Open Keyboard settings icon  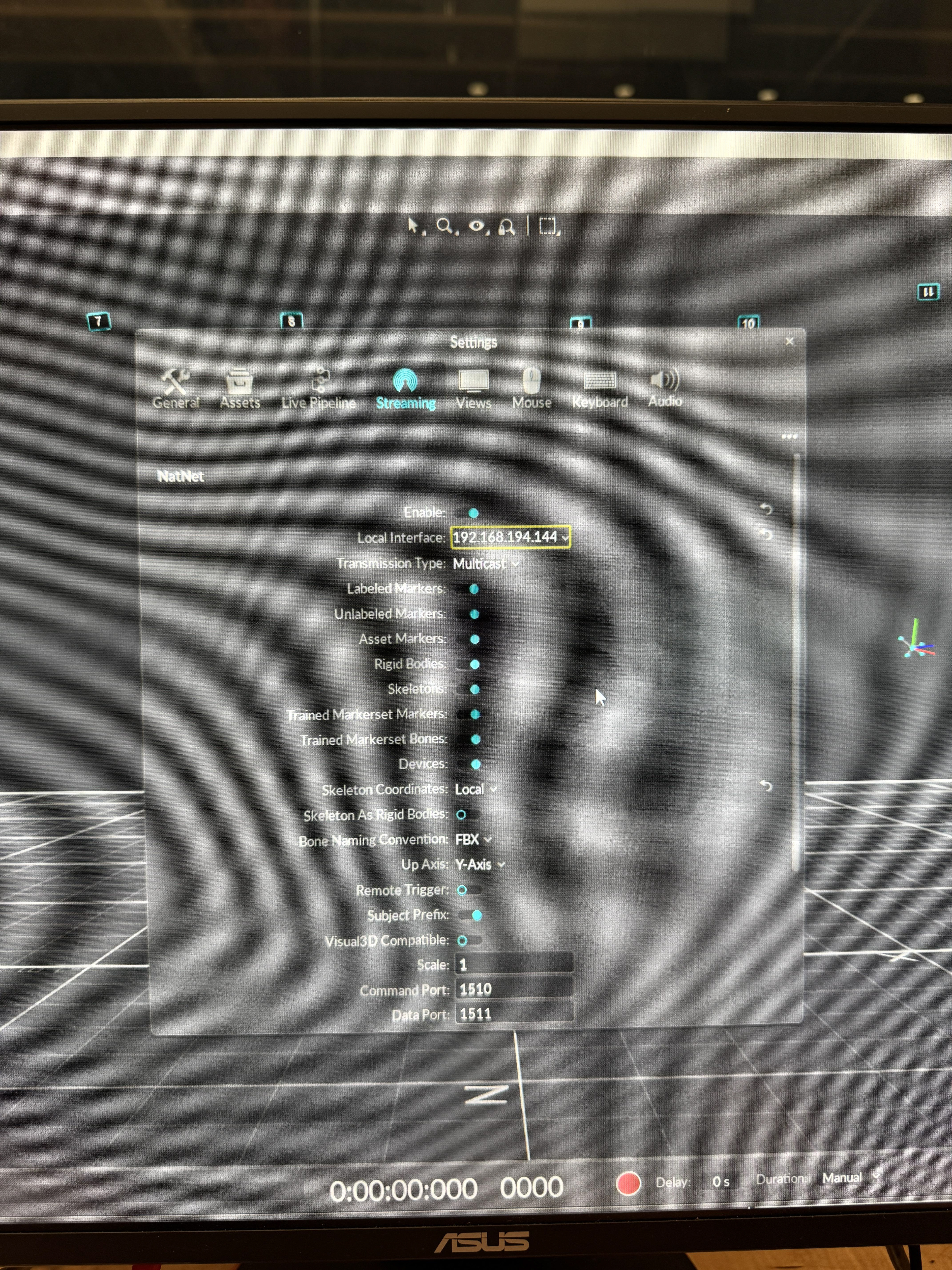click(x=600, y=380)
